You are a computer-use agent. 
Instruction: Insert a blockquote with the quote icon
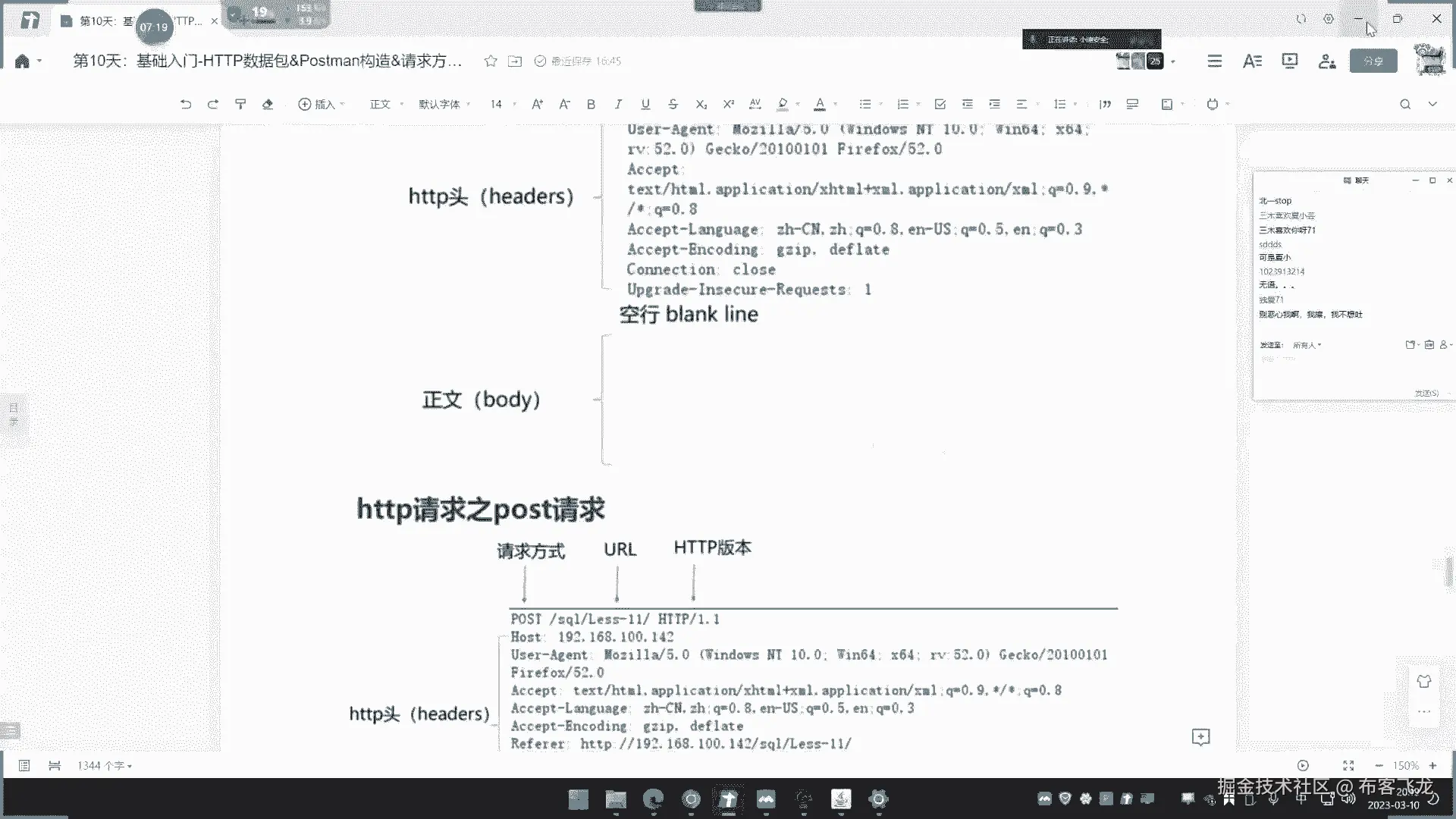[1106, 104]
